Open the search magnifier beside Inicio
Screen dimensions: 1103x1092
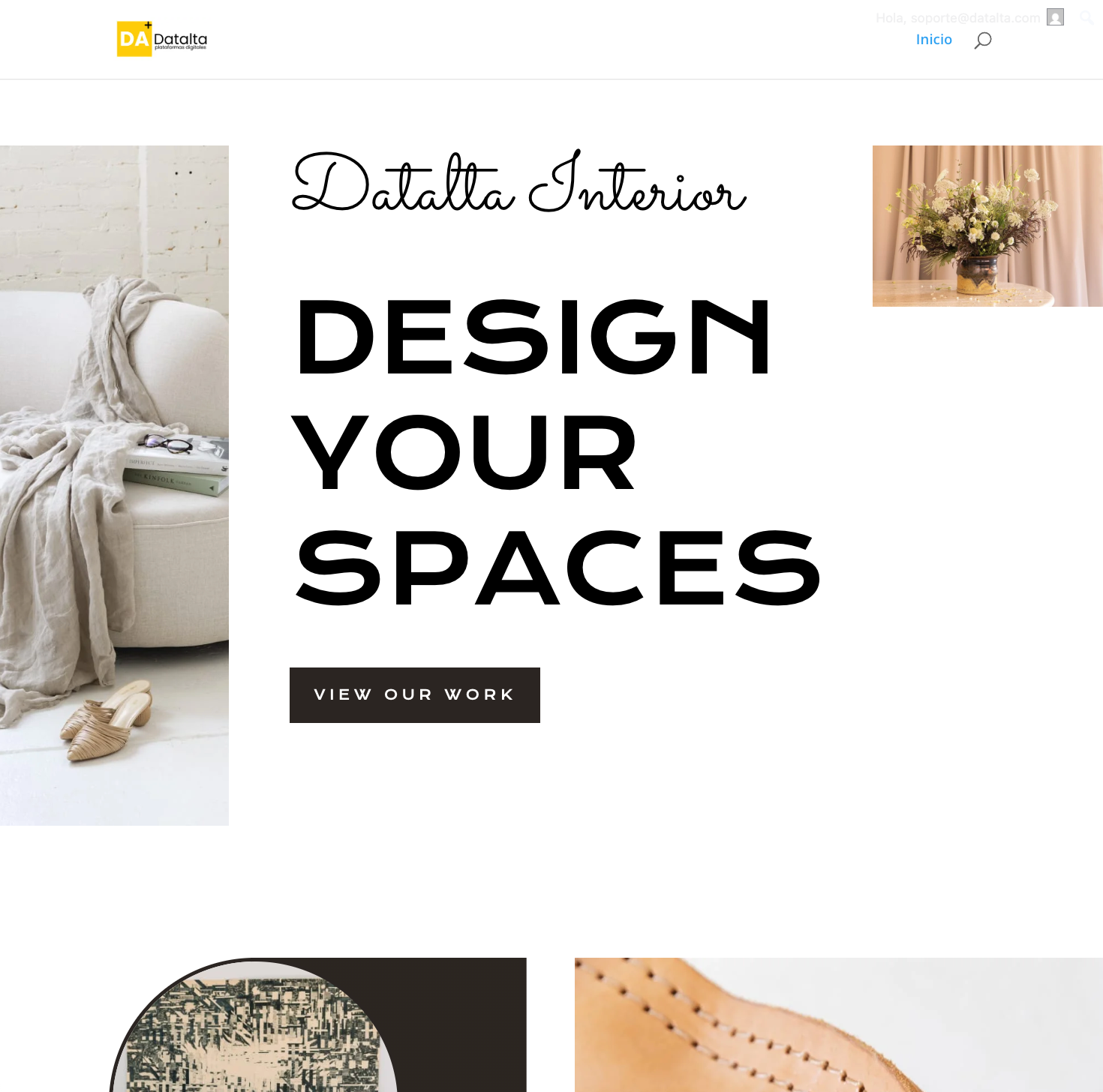pos(982,40)
